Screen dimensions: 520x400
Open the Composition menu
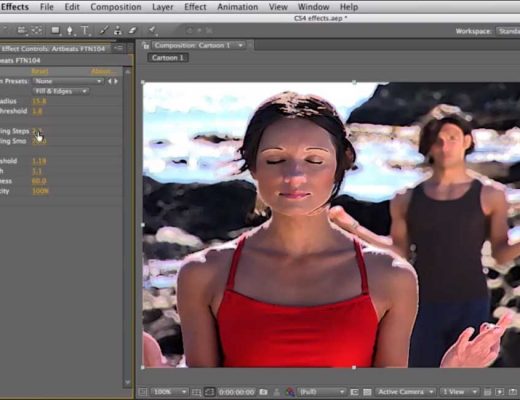[x=116, y=7]
